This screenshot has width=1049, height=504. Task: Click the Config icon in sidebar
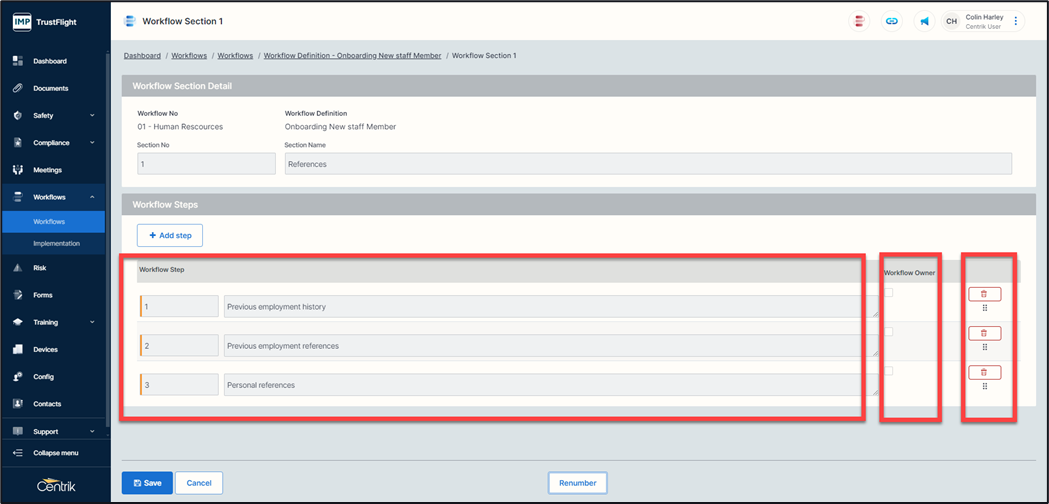click(18, 377)
